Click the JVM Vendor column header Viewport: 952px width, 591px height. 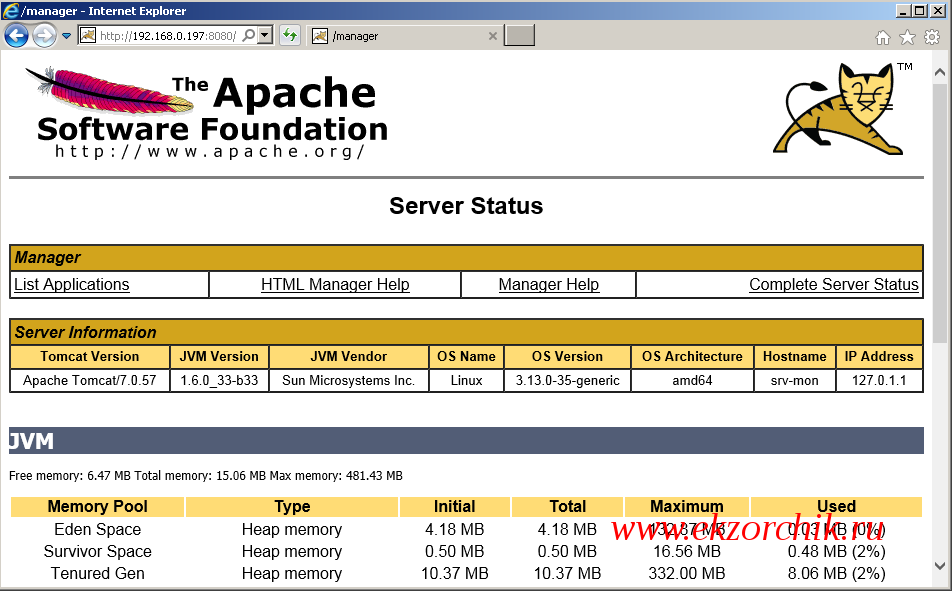click(348, 357)
